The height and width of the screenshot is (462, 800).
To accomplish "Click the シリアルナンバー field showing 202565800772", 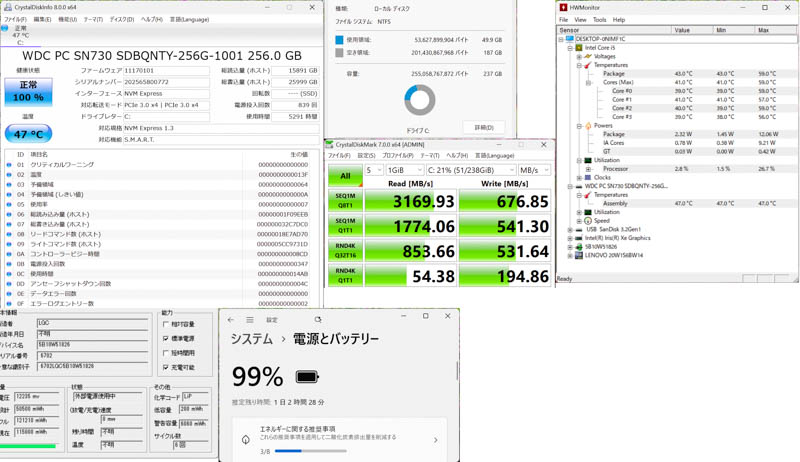I will click(166, 82).
